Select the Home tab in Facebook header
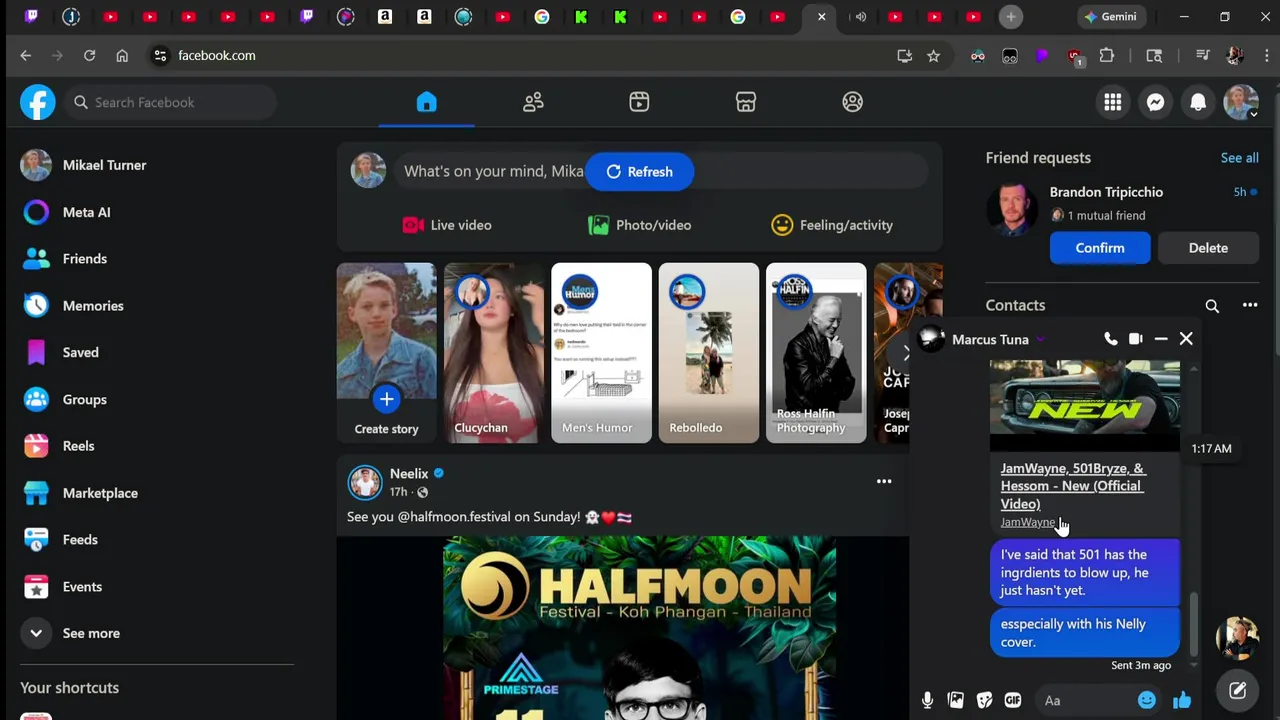 pyautogui.click(x=427, y=102)
